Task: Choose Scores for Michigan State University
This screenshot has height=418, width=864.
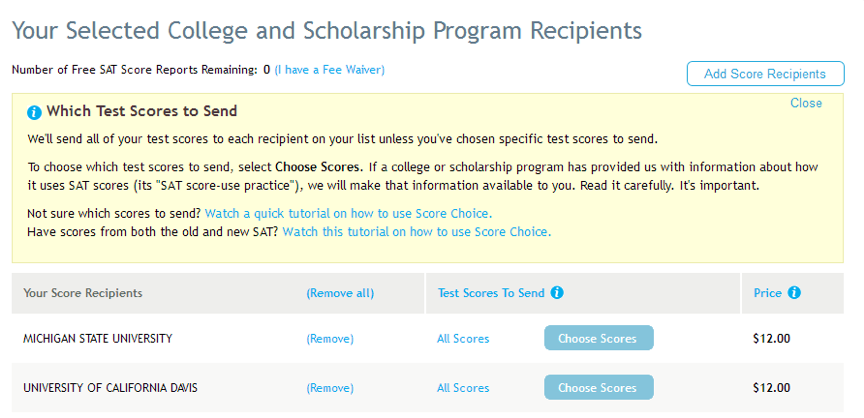Action: coord(597,338)
